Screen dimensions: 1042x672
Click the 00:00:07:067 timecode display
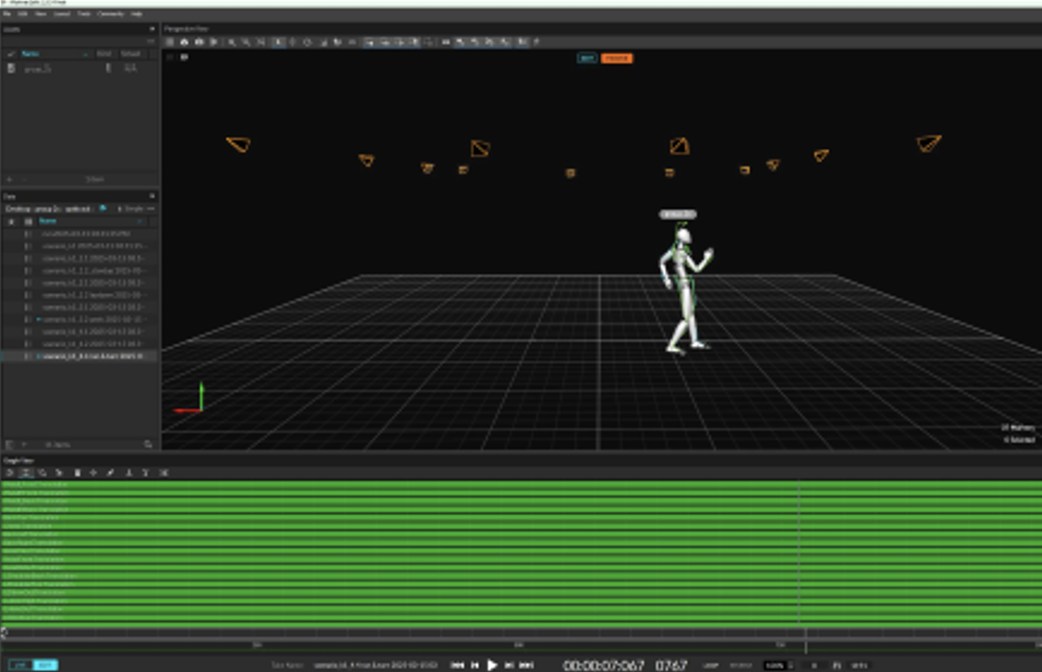coord(603,665)
